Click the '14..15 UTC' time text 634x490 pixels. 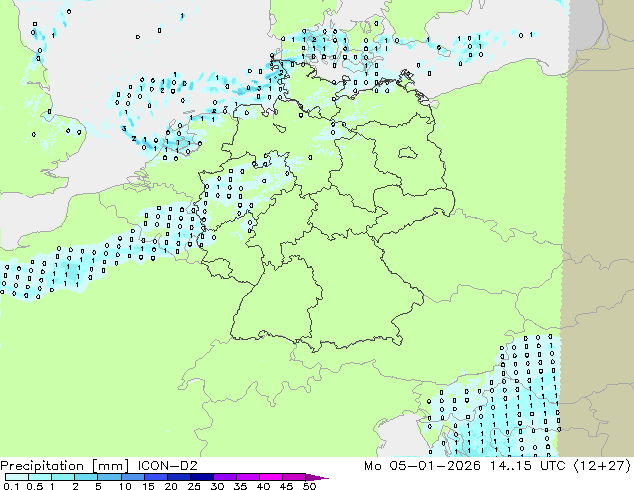(x=527, y=466)
